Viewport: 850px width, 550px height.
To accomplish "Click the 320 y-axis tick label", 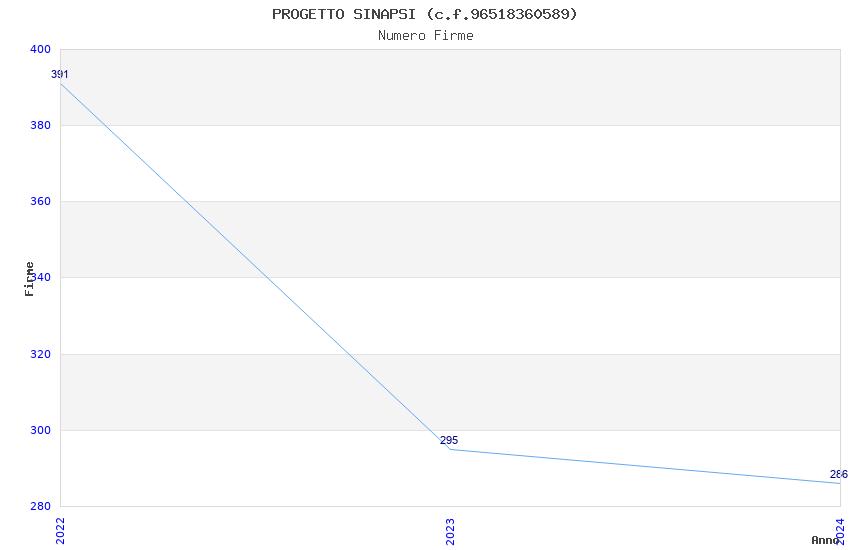I will coord(40,354).
